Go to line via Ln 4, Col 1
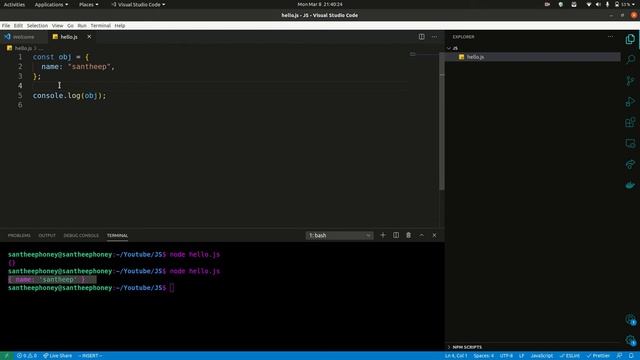 pos(456,356)
